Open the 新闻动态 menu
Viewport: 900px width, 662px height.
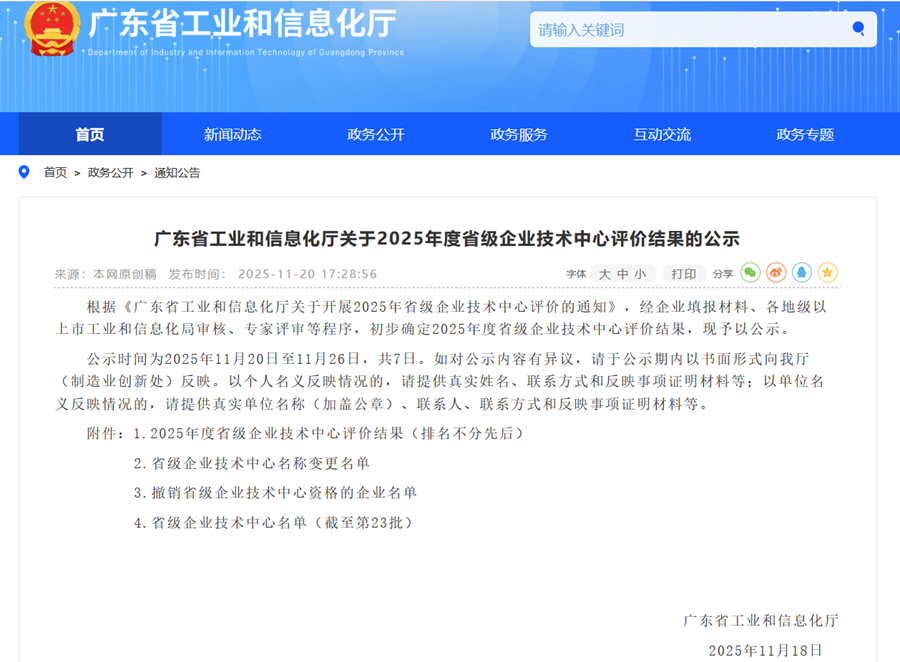coord(233,135)
